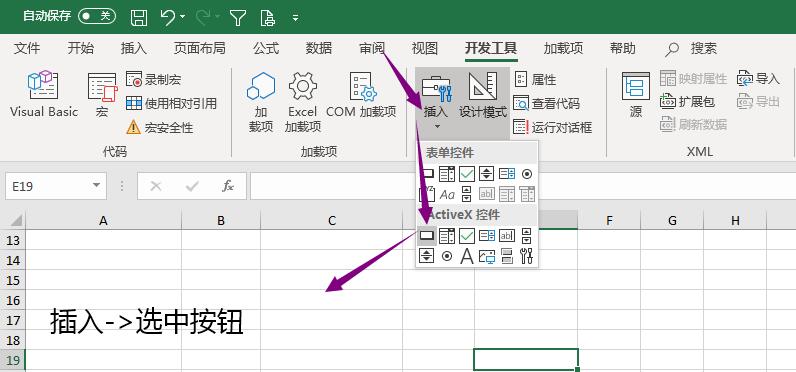The height and width of the screenshot is (372, 796).
Task: Click 扩展包 expansion packs
Action: coord(687,102)
